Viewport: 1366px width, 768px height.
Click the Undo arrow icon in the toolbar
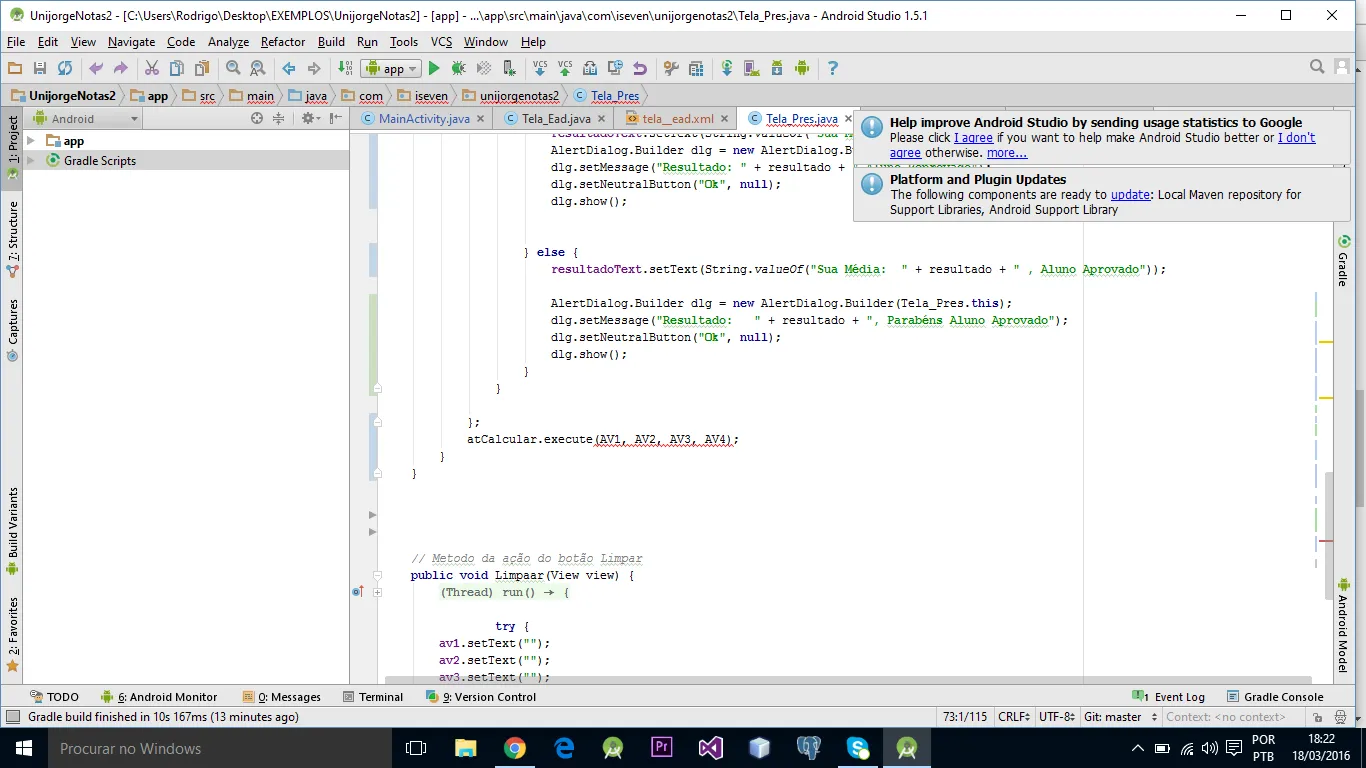click(96, 68)
